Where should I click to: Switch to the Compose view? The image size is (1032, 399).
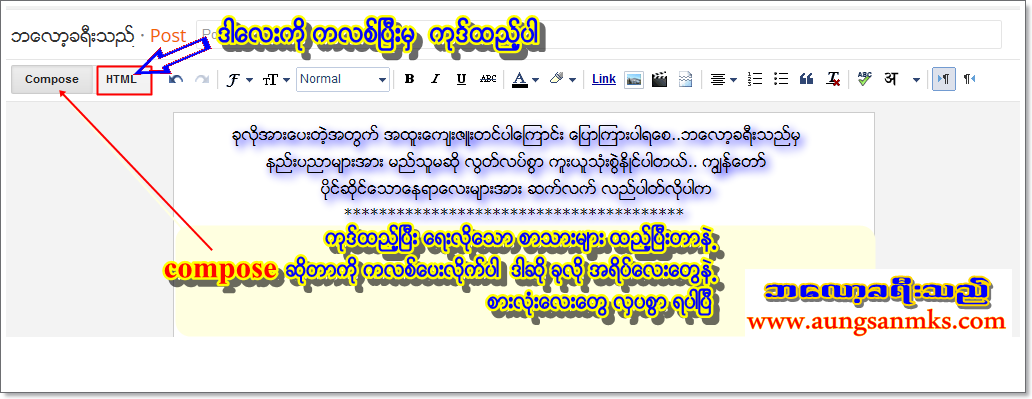(x=52, y=80)
